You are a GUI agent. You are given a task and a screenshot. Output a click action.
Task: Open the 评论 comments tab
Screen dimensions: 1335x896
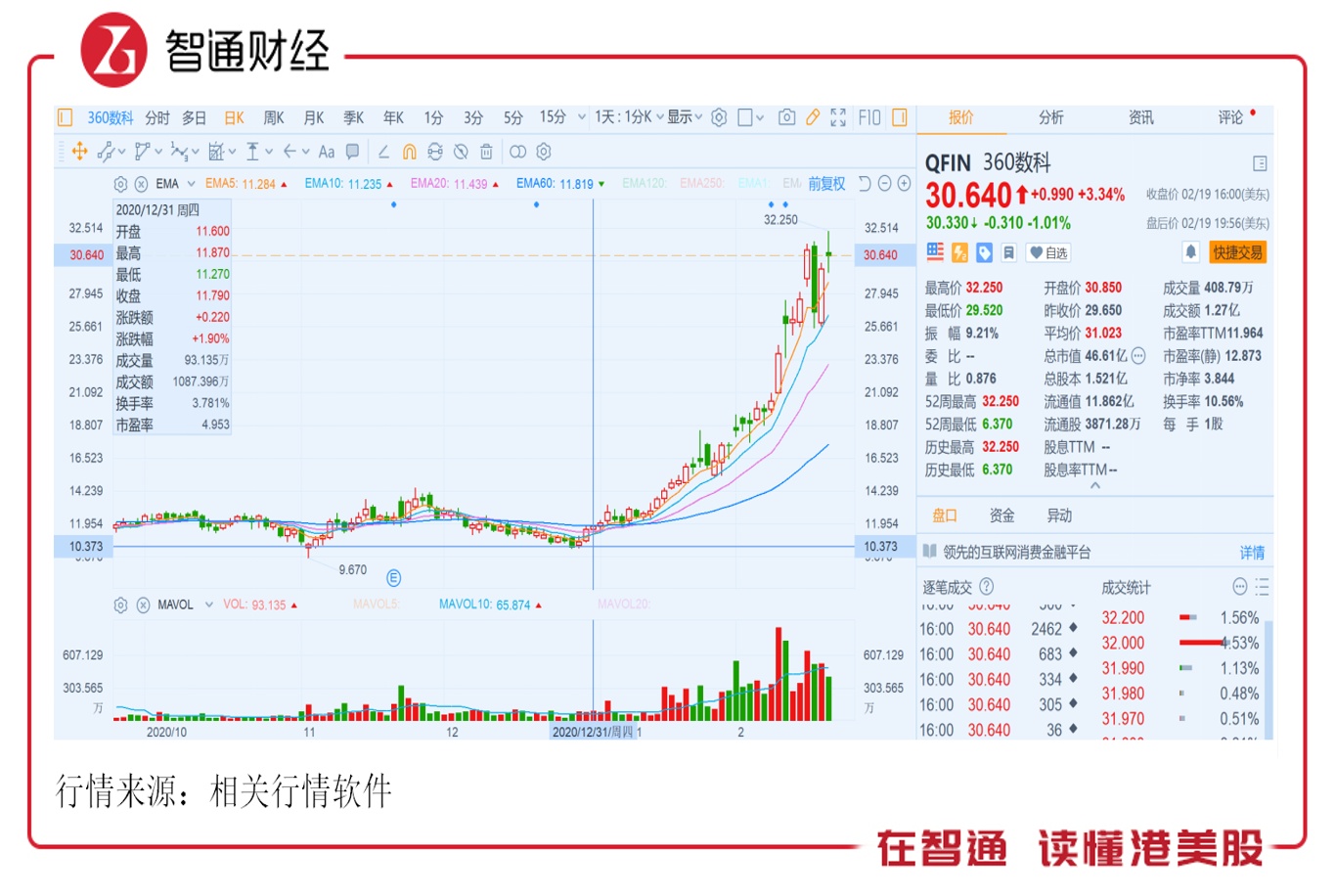tap(1230, 117)
